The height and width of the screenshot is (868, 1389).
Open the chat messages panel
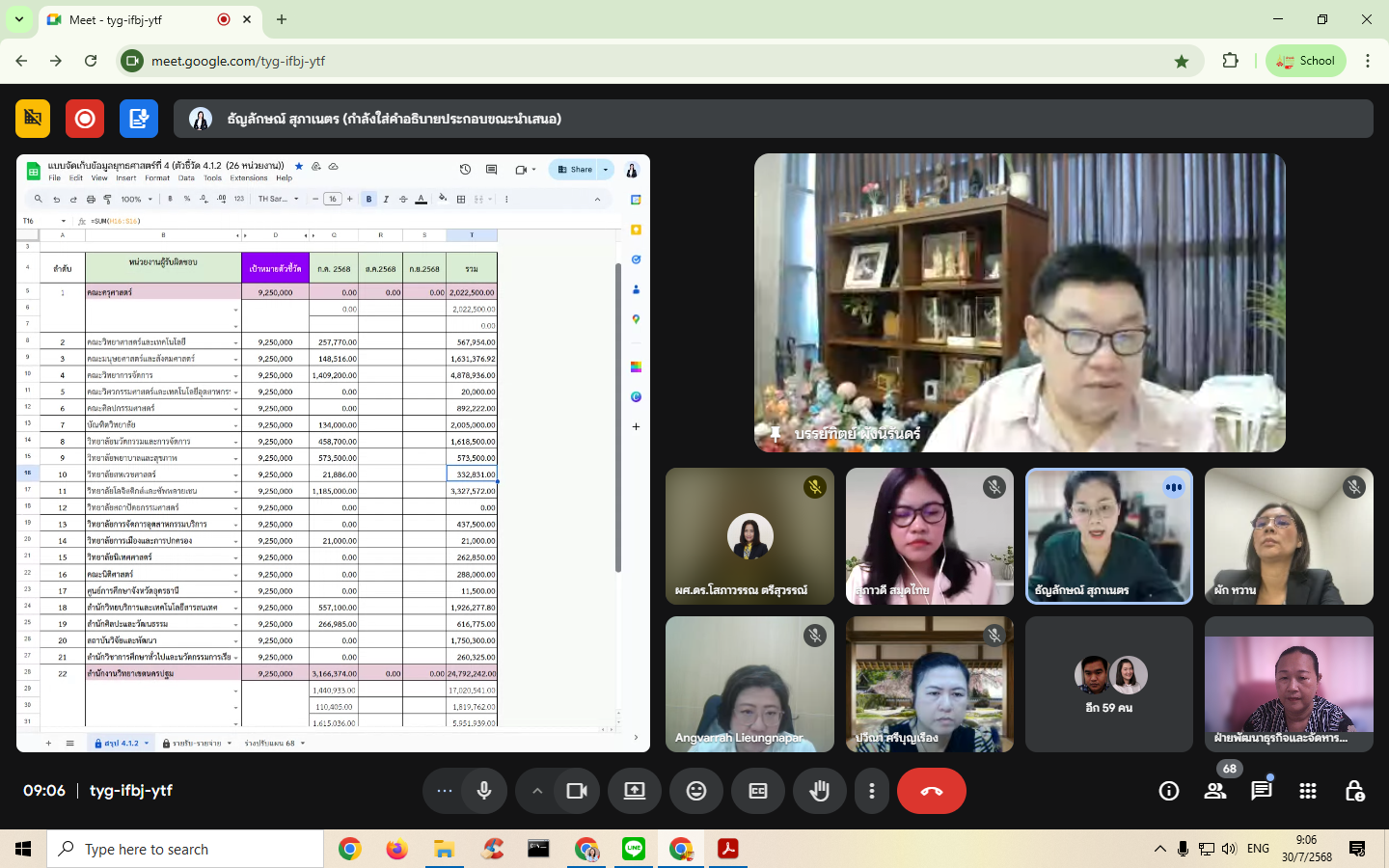(1261, 791)
